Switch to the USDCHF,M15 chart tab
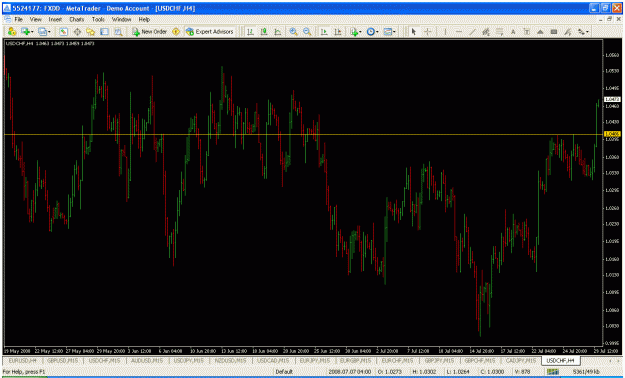The image size is (625, 378). [x=104, y=360]
